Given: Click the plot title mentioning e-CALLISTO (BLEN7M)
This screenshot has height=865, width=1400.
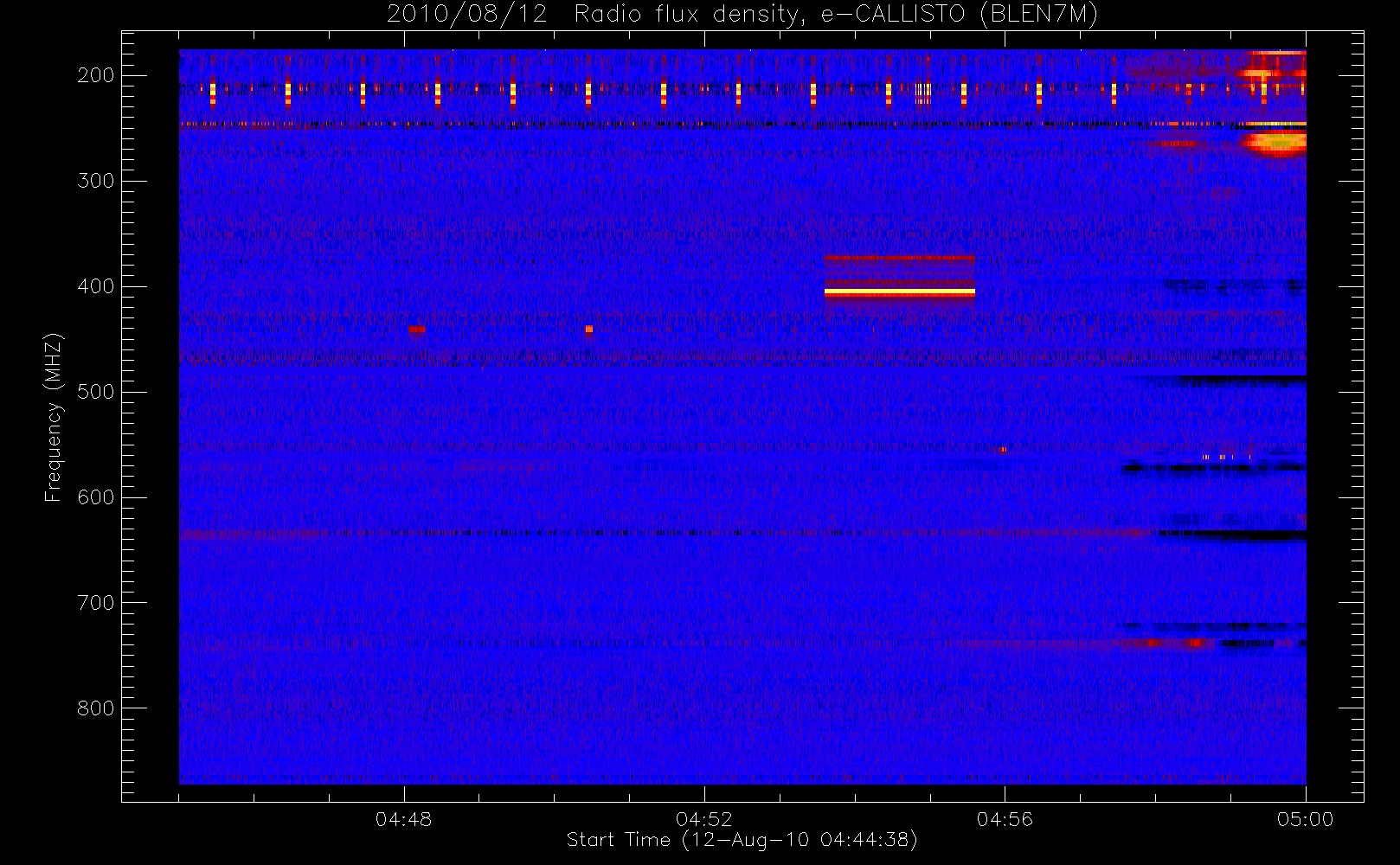Looking at the screenshot, I should 742,14.
